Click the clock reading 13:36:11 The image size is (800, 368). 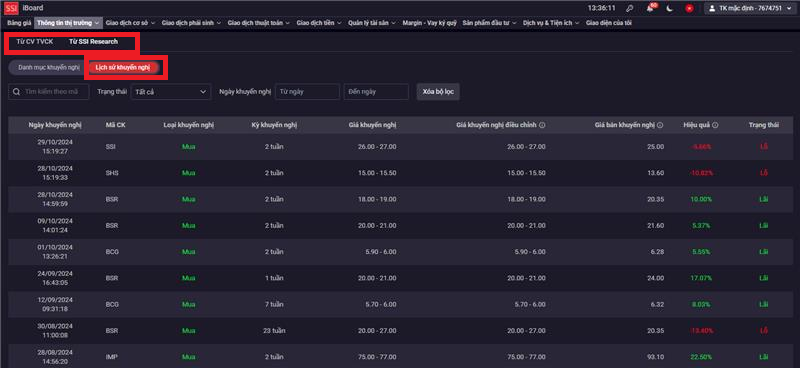[602, 8]
